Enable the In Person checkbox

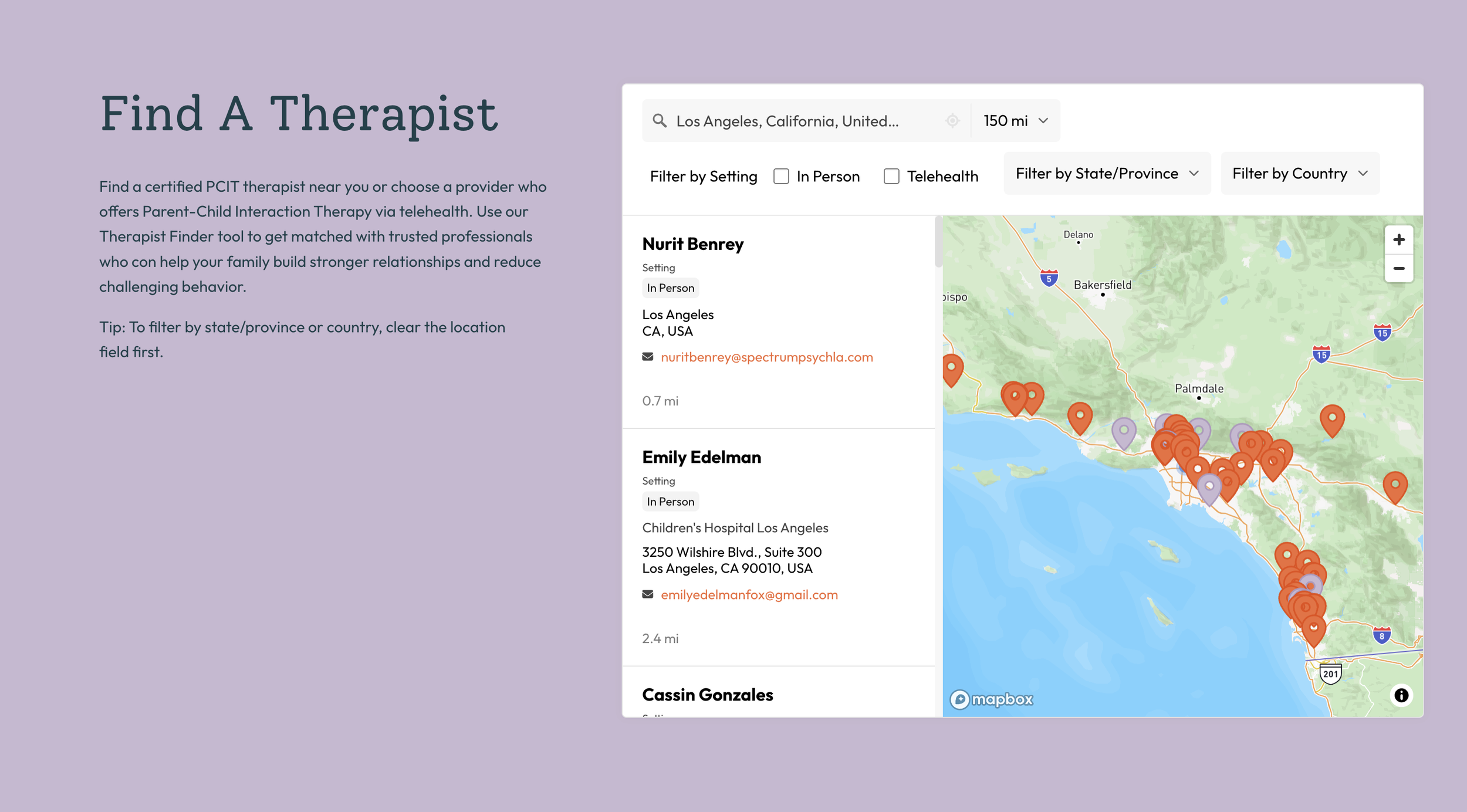click(781, 177)
